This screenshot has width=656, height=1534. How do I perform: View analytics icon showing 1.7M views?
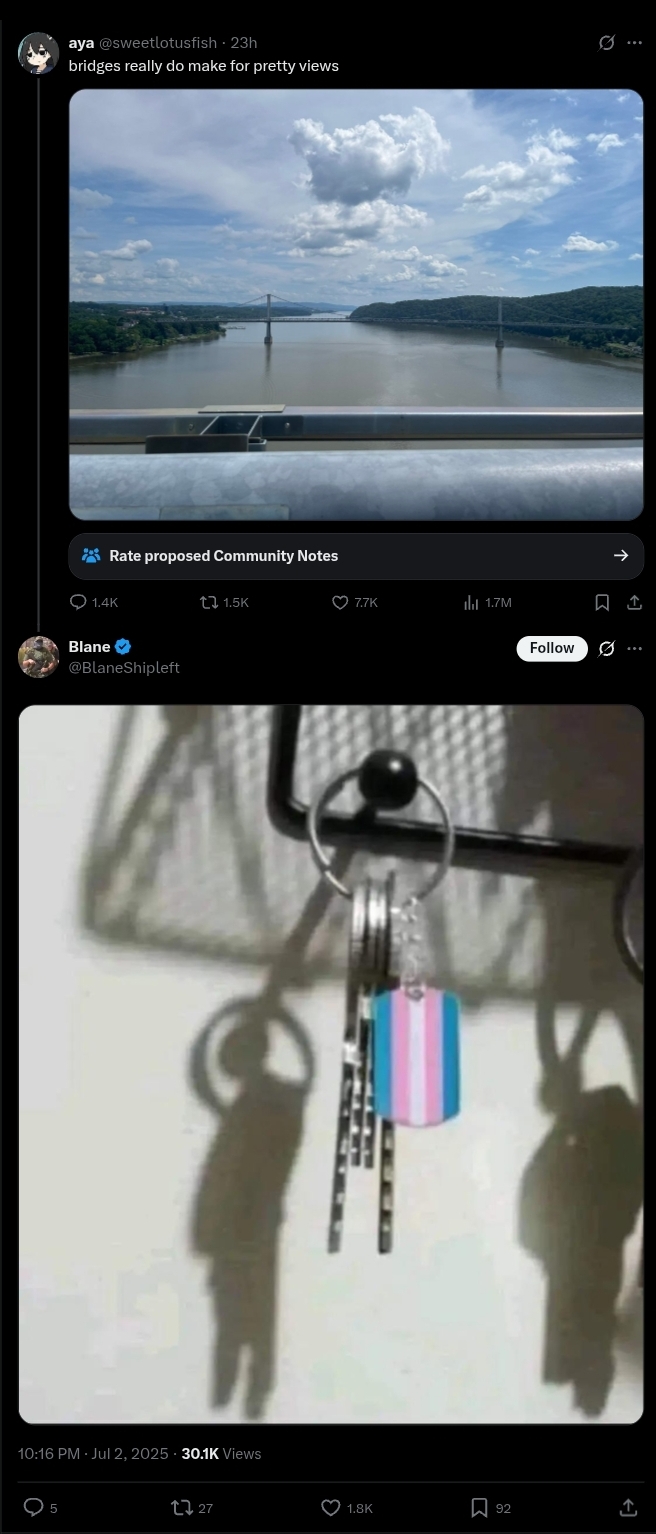471,602
